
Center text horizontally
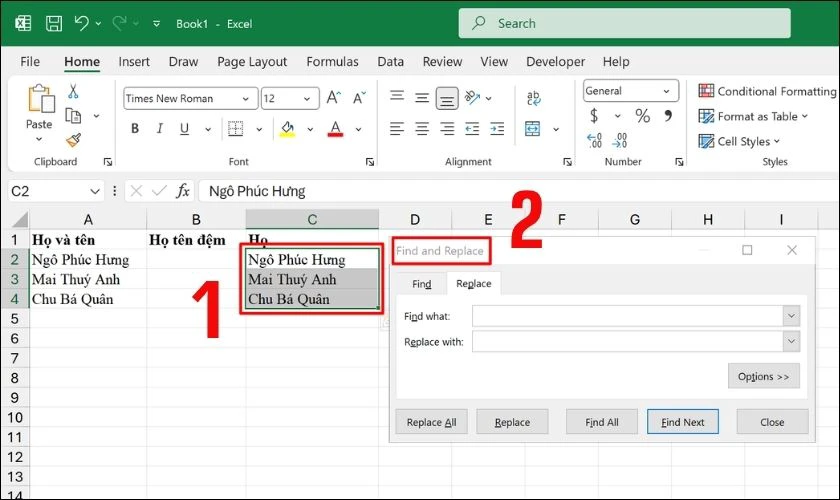422,129
